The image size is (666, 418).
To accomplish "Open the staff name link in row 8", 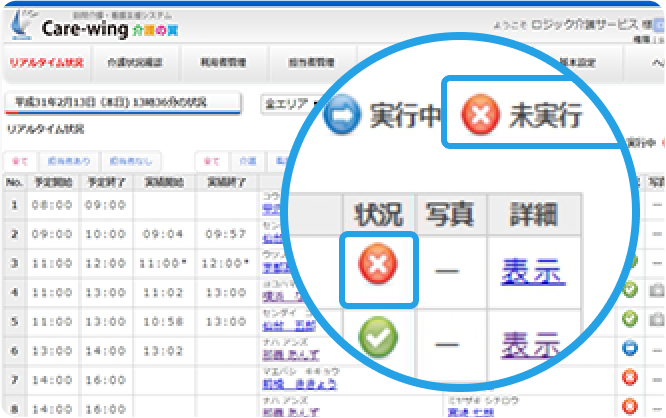I will (471, 412).
